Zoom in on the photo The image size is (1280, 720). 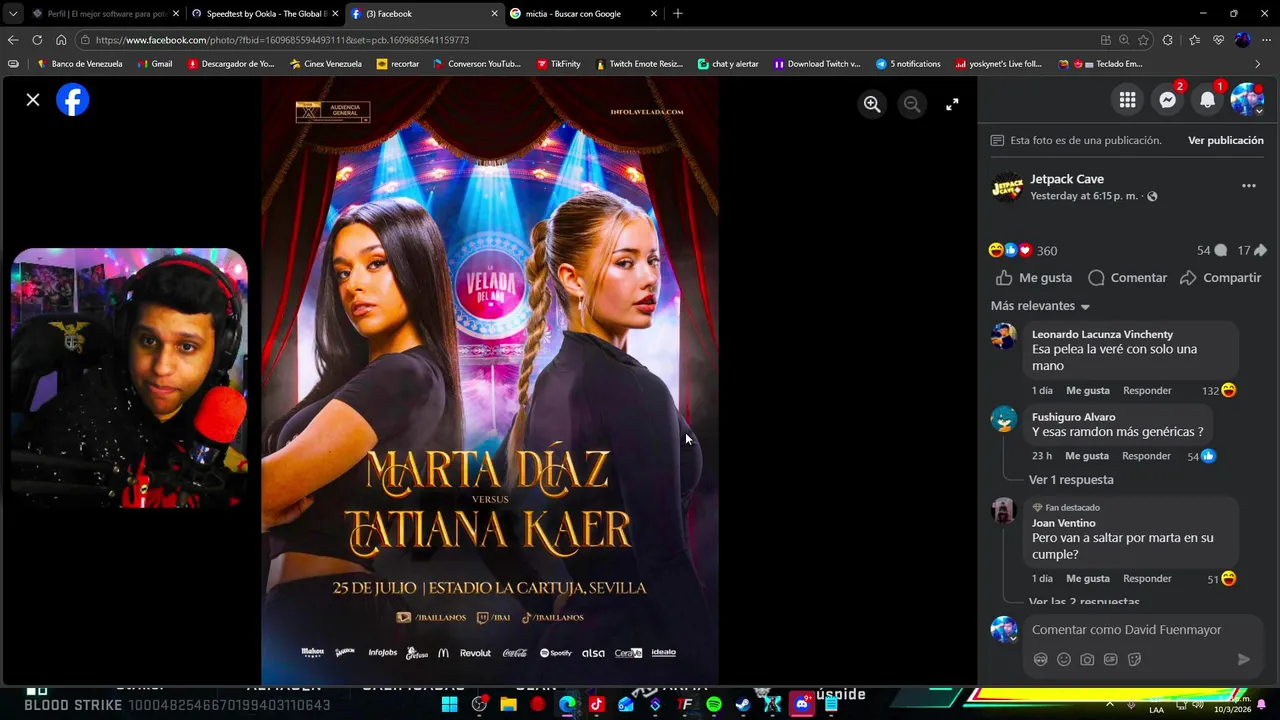coord(872,104)
